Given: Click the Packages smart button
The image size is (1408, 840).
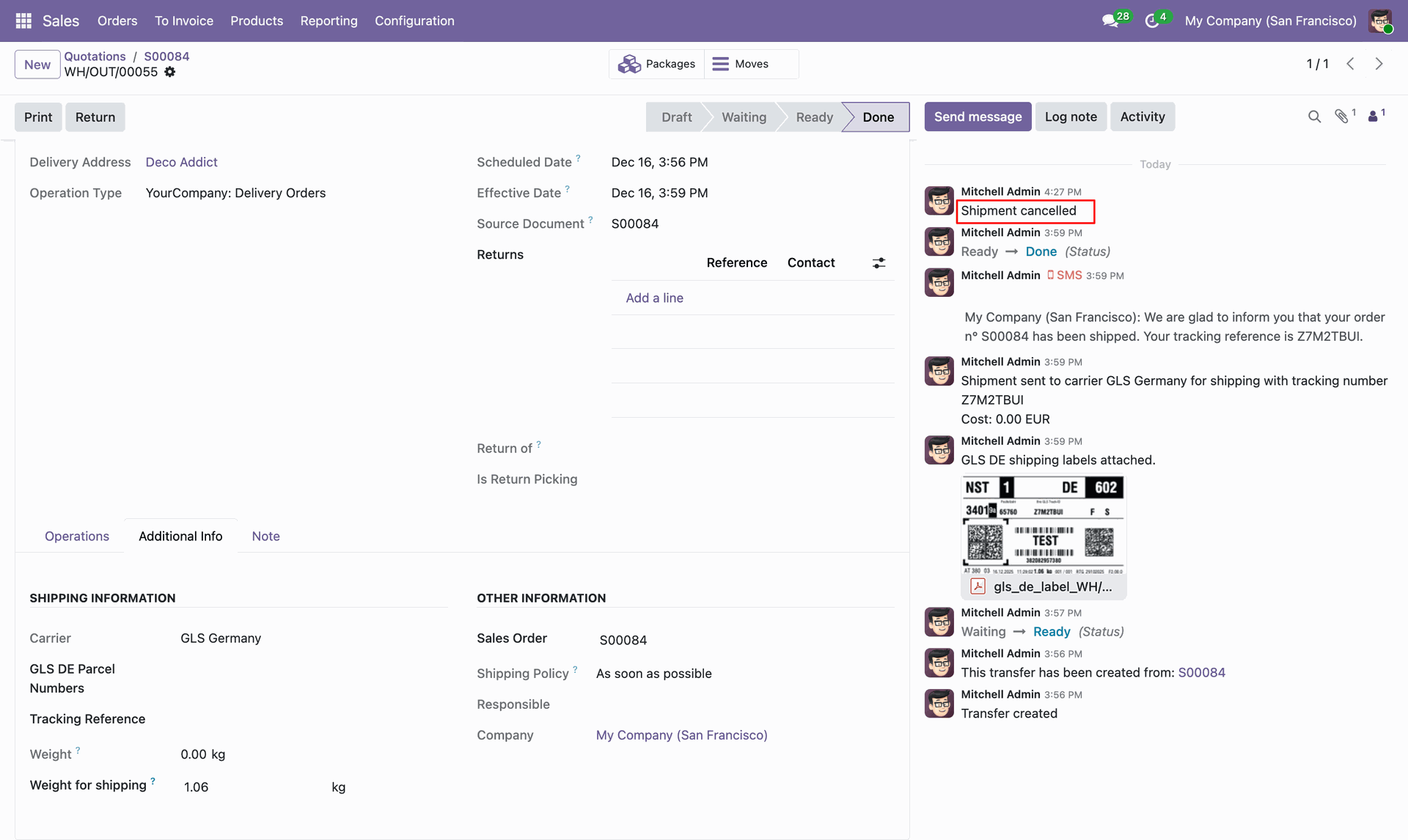Looking at the screenshot, I should (656, 64).
